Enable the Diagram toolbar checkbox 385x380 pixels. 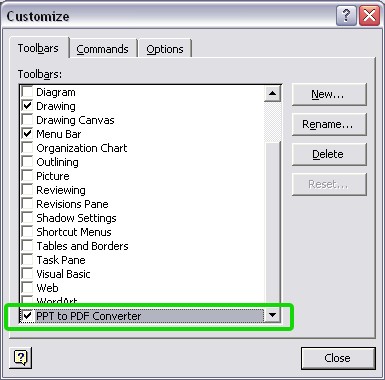coord(27,92)
